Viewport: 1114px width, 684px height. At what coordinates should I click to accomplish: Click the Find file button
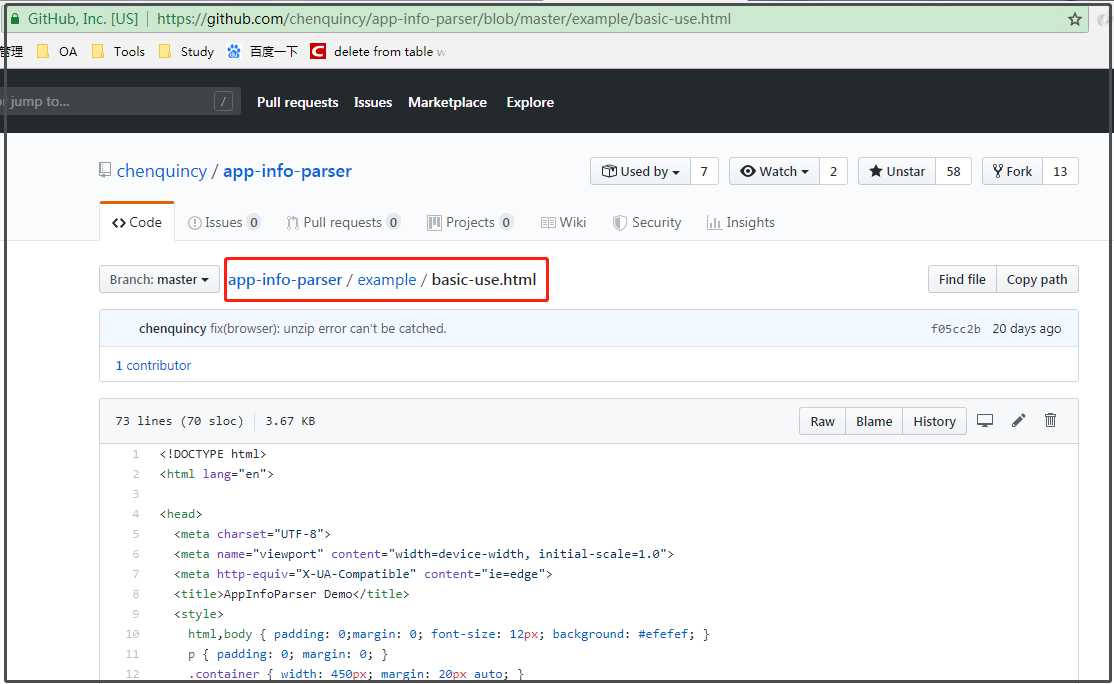(962, 280)
